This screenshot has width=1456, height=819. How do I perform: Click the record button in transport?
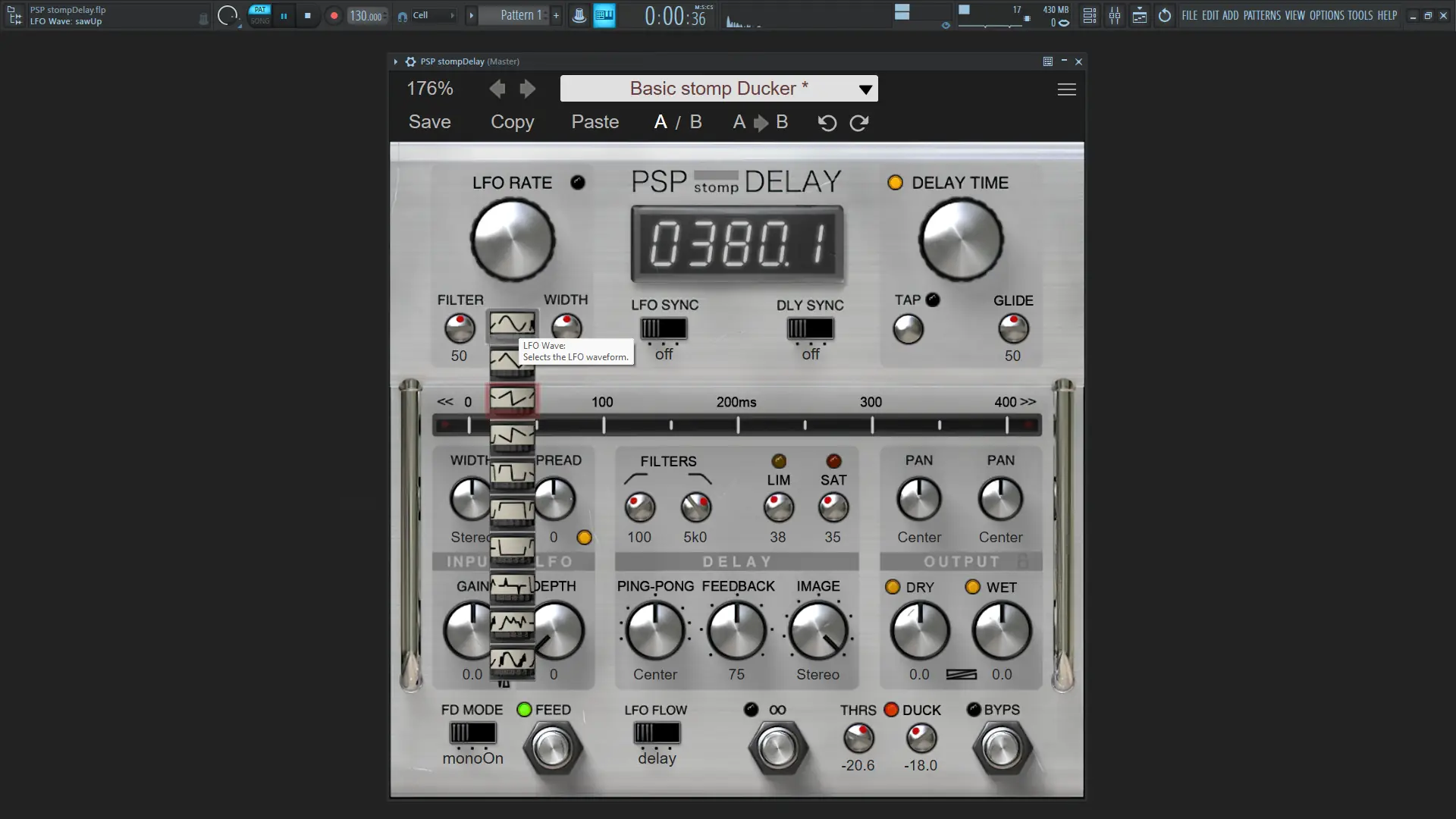click(334, 15)
